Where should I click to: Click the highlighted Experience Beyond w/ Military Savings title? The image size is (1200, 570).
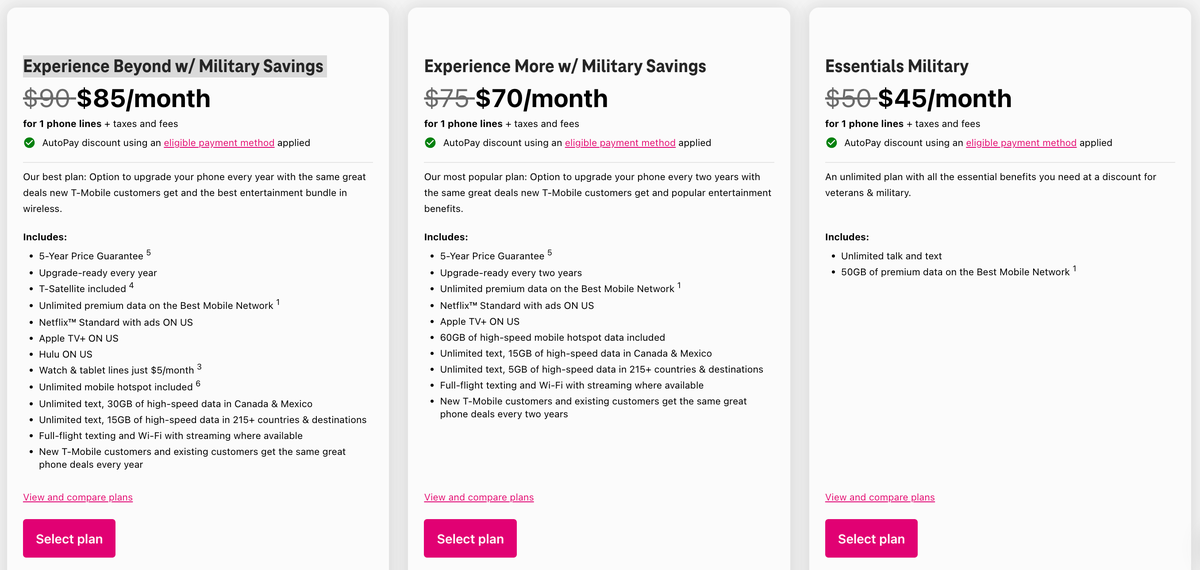pos(173,67)
